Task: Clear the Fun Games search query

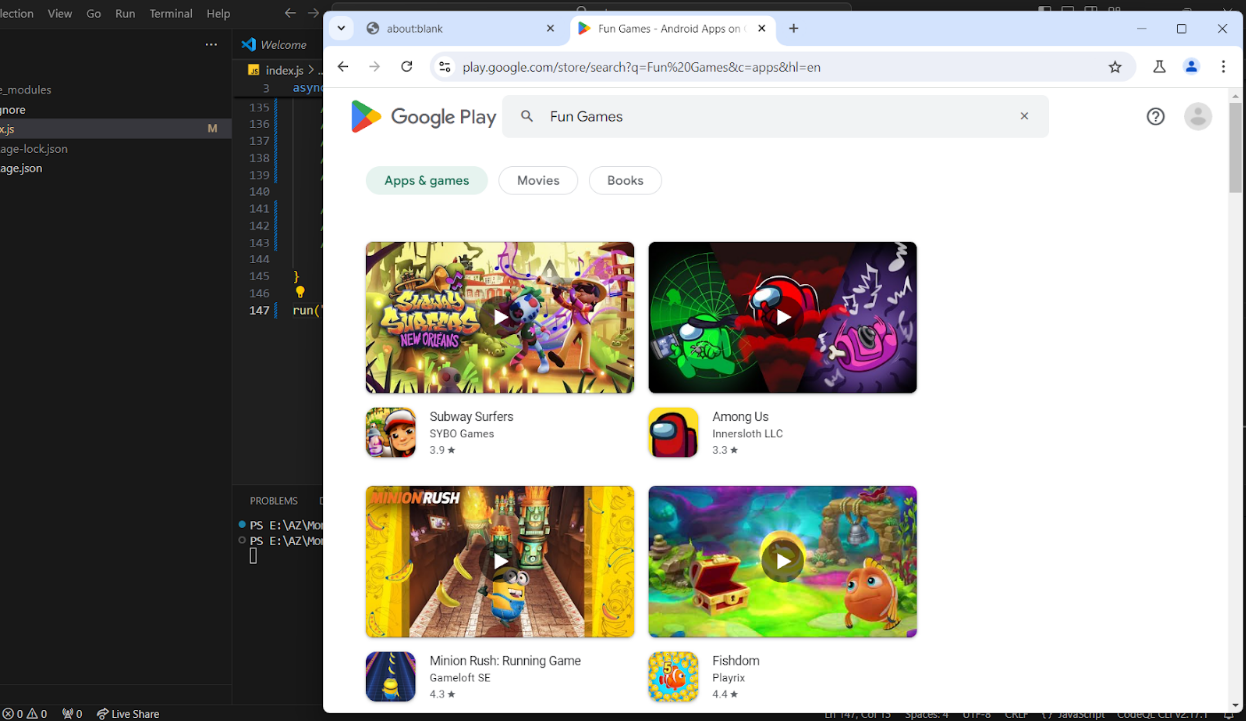Action: (1024, 116)
